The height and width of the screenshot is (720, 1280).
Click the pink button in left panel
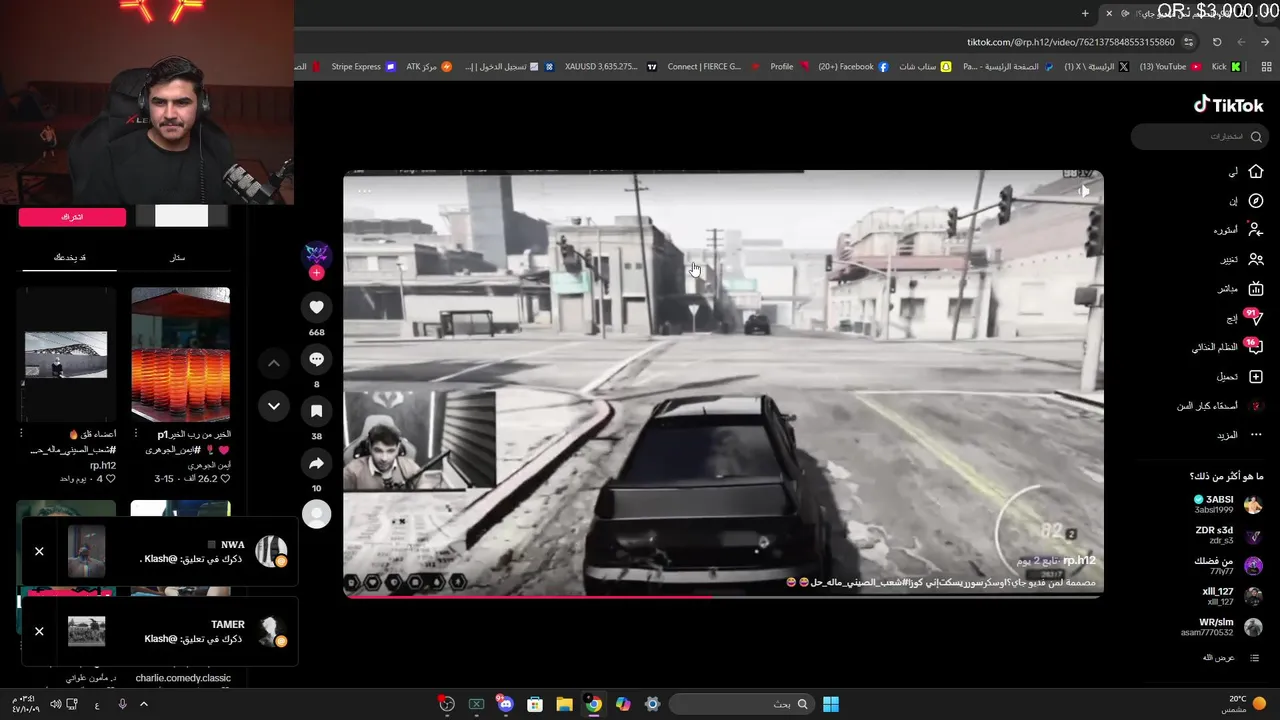pyautogui.click(x=72, y=217)
